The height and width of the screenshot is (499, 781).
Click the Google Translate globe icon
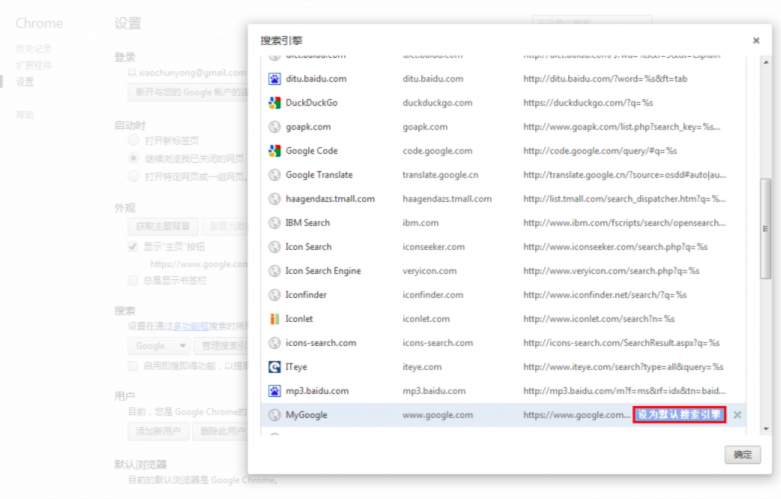point(274,175)
